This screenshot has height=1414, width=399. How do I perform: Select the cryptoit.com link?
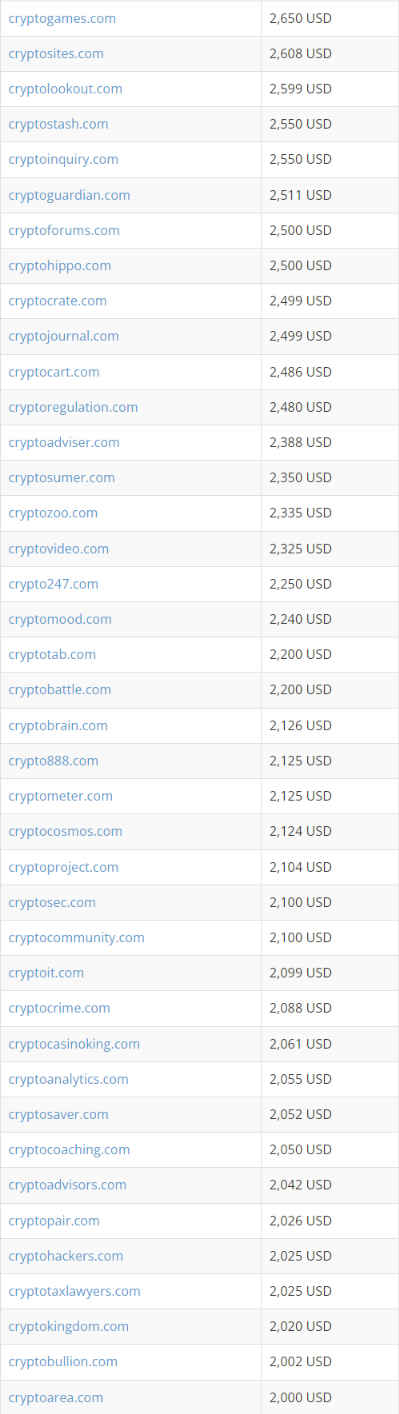tap(46, 972)
